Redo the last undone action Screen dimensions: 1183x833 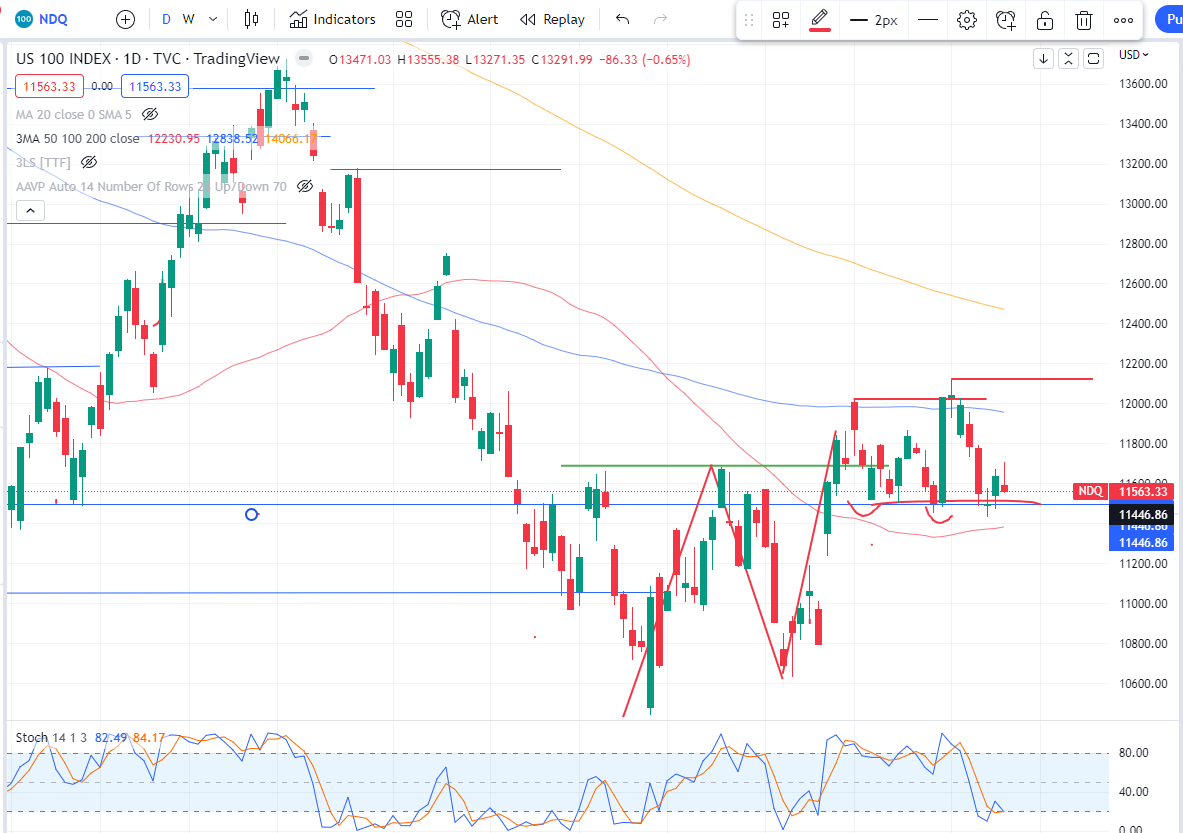(660, 20)
